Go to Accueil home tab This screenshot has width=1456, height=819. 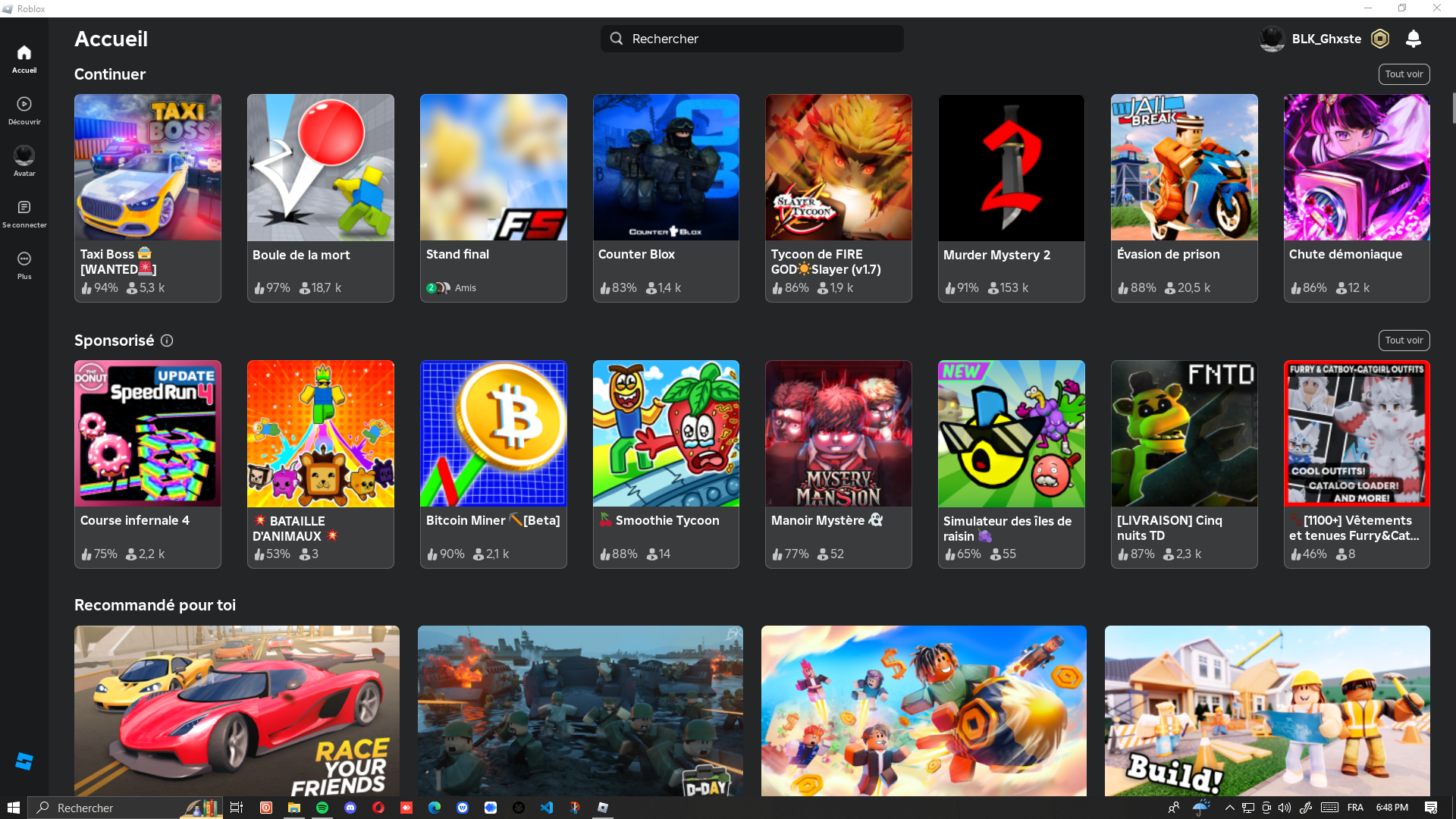pyautogui.click(x=24, y=53)
